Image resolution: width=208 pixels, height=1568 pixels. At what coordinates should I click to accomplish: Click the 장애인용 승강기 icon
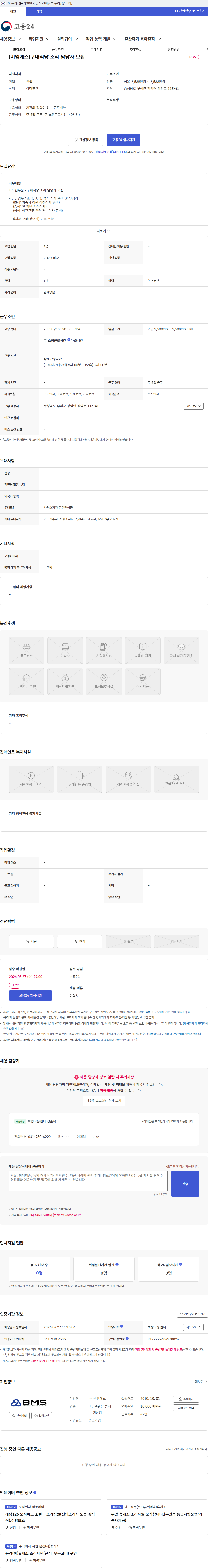(80, 779)
